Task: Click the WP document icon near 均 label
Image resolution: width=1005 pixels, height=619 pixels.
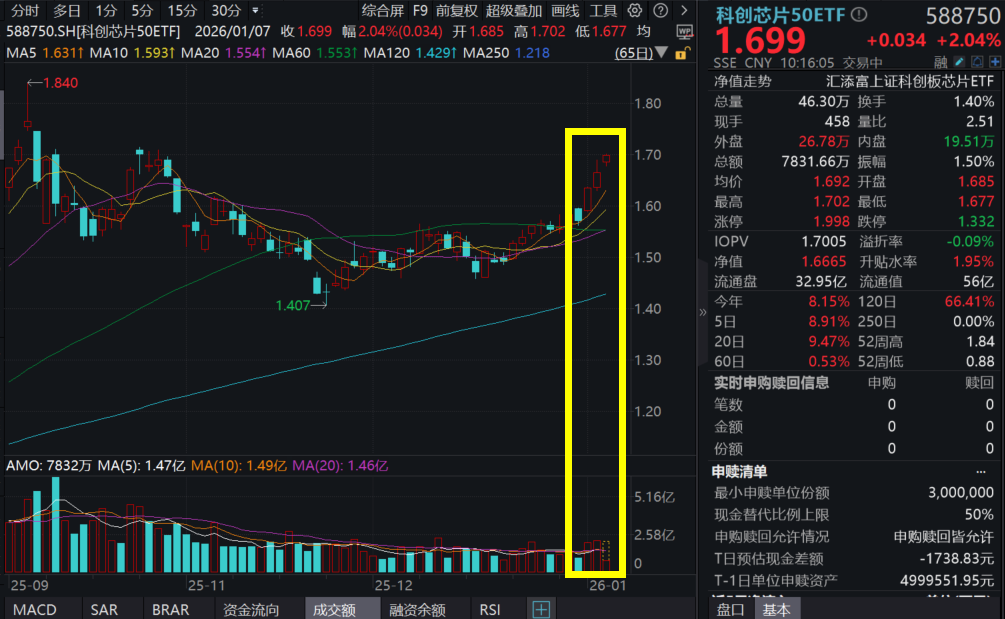Action: (684, 30)
